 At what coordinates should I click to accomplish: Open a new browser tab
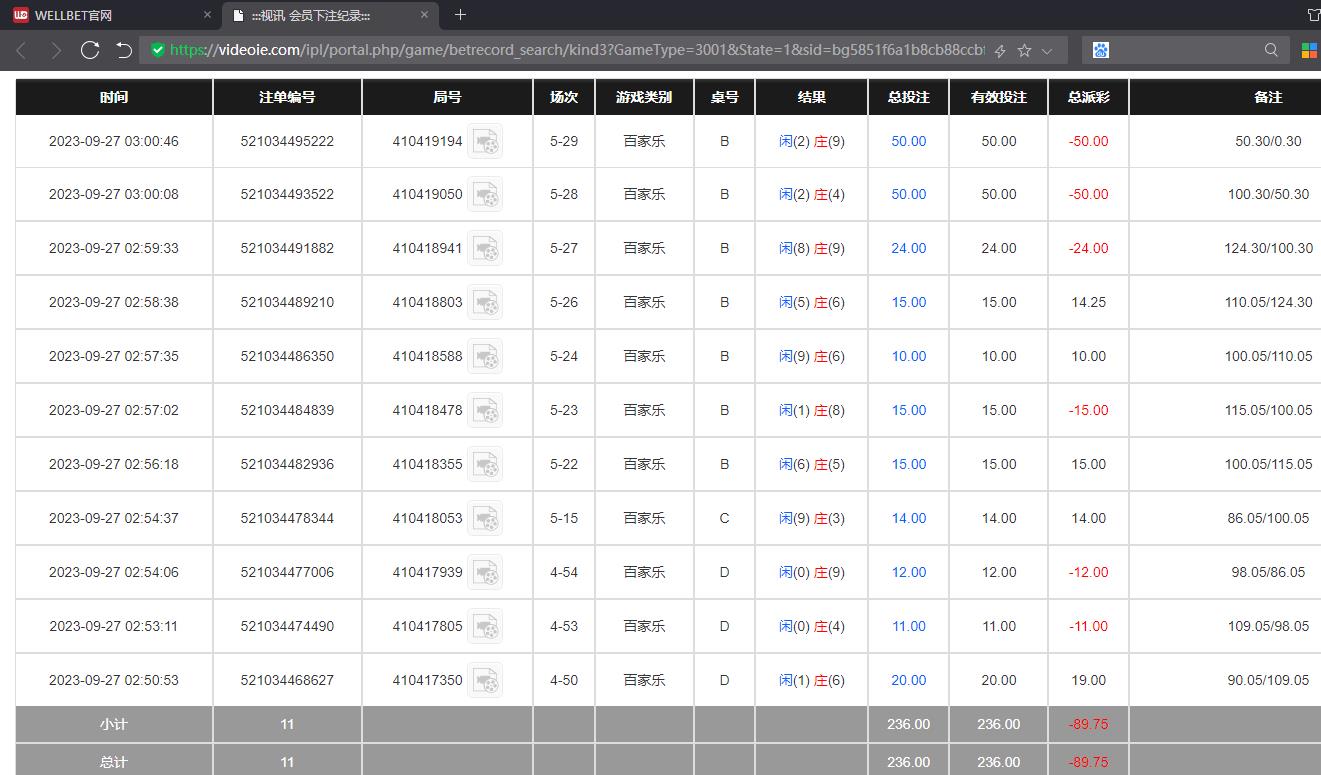[x=460, y=15]
